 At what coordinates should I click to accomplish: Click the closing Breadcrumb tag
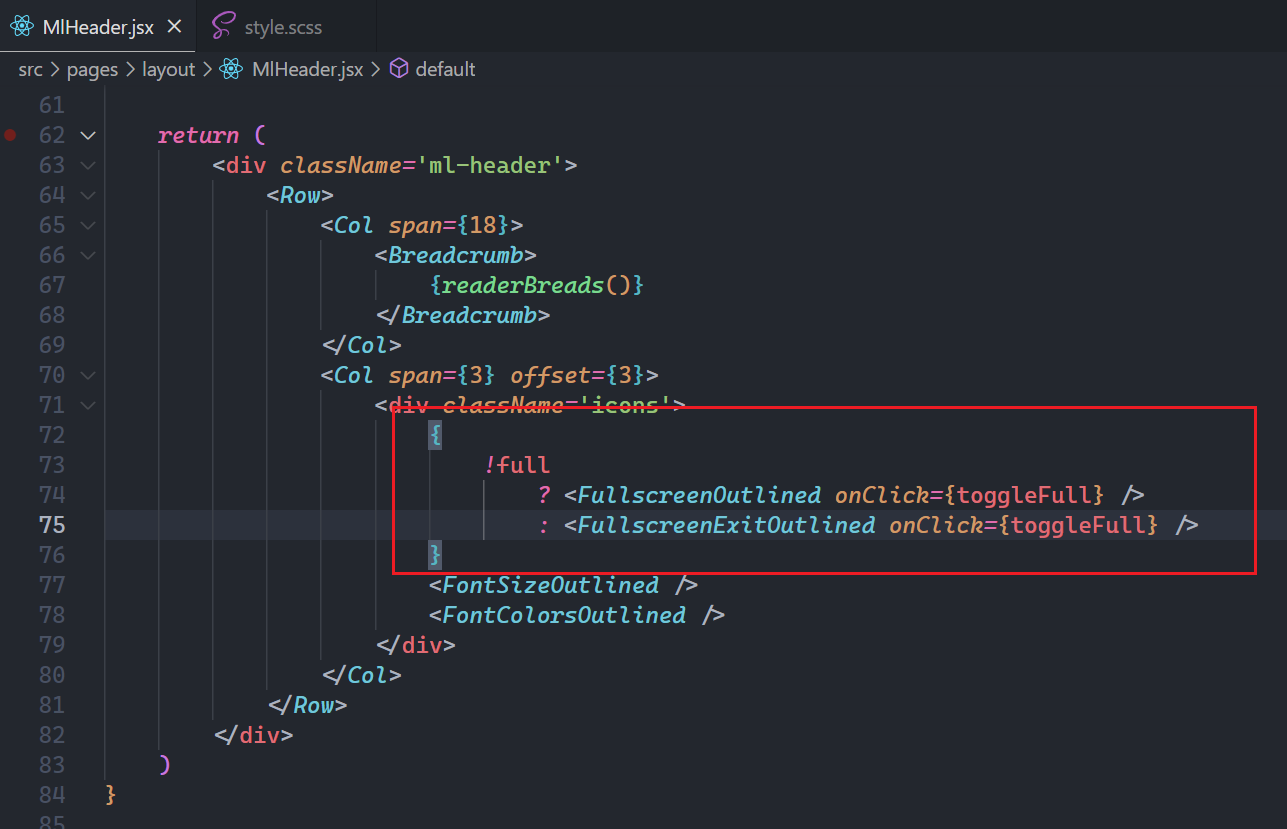(x=463, y=315)
